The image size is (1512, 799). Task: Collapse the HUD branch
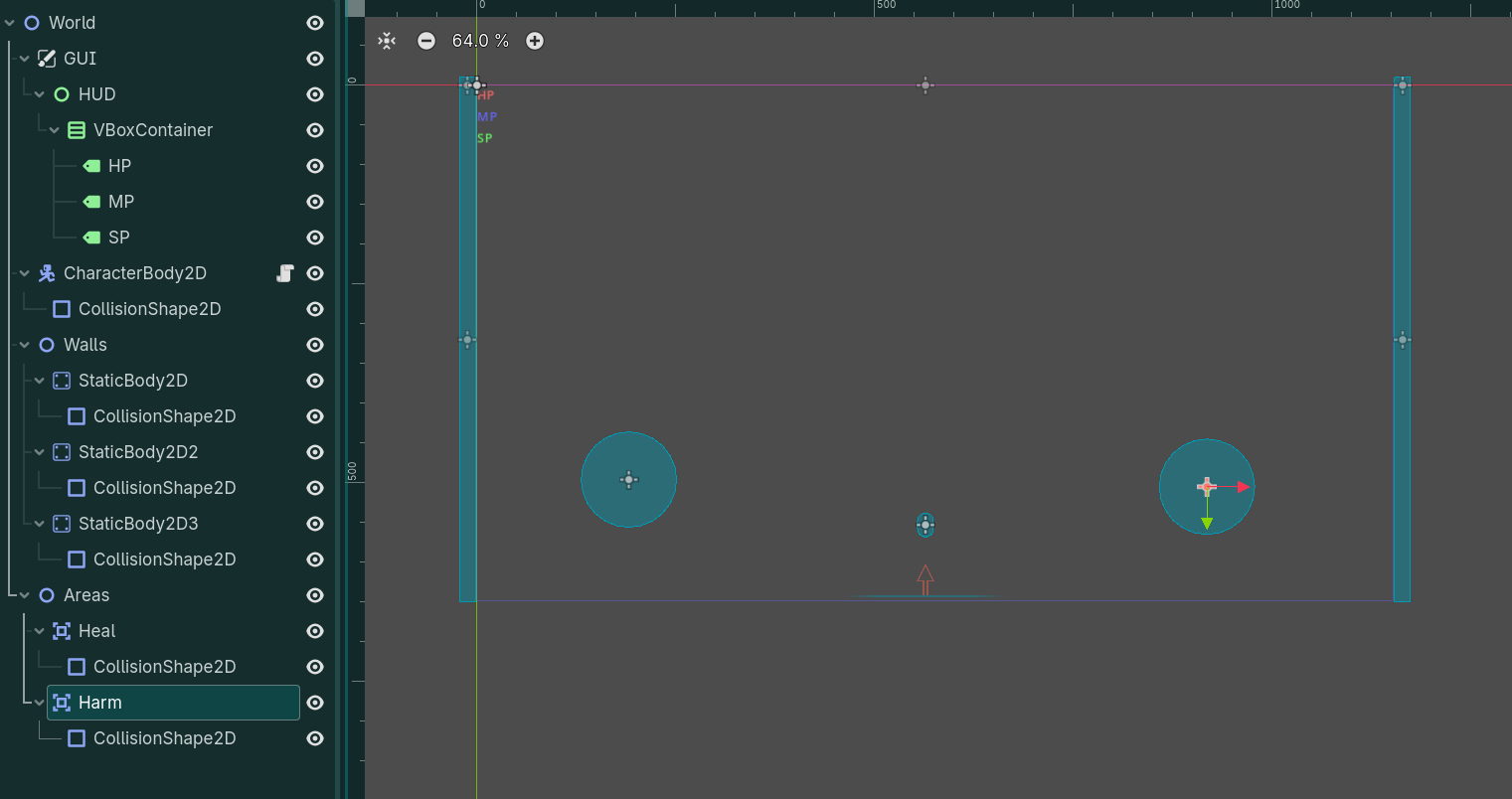(x=40, y=94)
